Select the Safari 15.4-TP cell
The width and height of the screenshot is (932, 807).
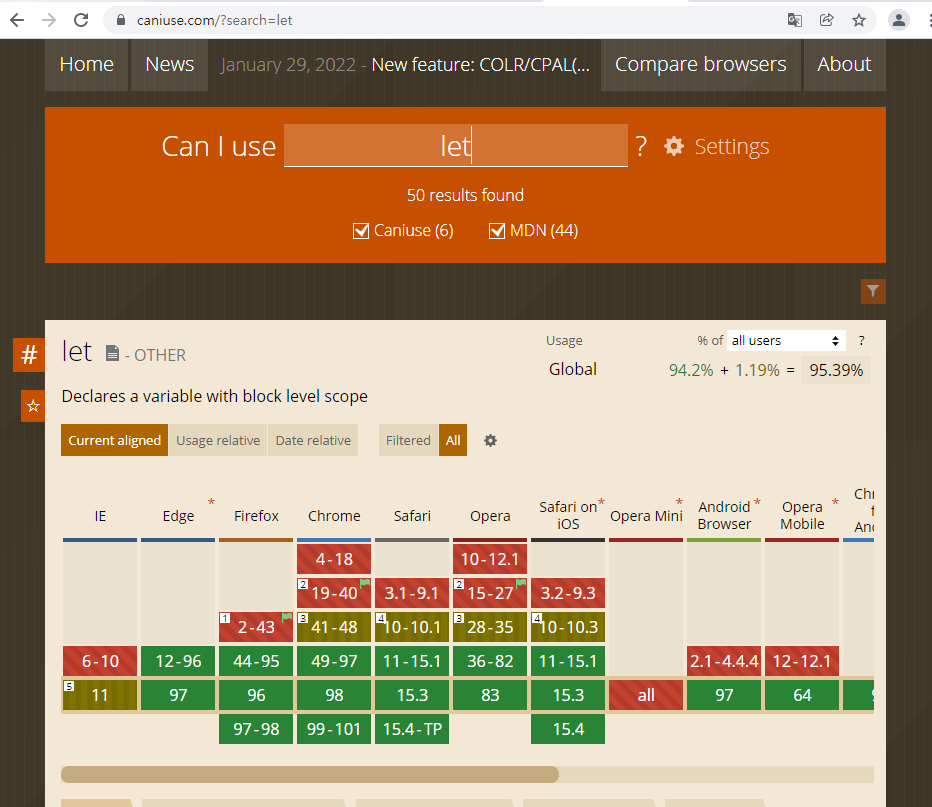[x=412, y=729]
